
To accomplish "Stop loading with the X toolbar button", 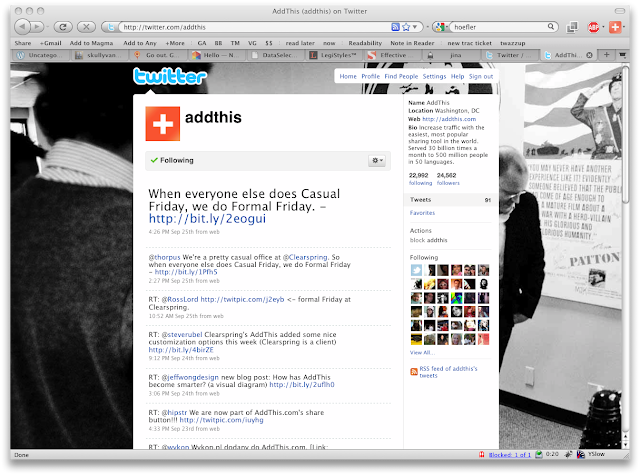I will point(86,27).
